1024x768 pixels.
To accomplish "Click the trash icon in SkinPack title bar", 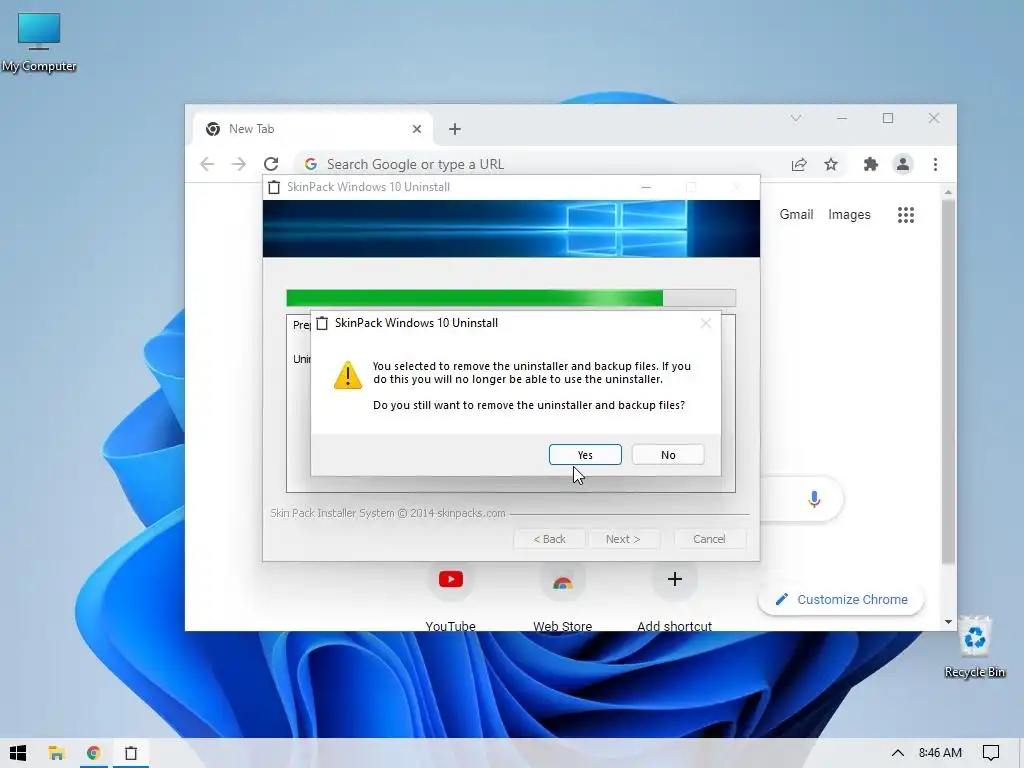I will coord(274,187).
